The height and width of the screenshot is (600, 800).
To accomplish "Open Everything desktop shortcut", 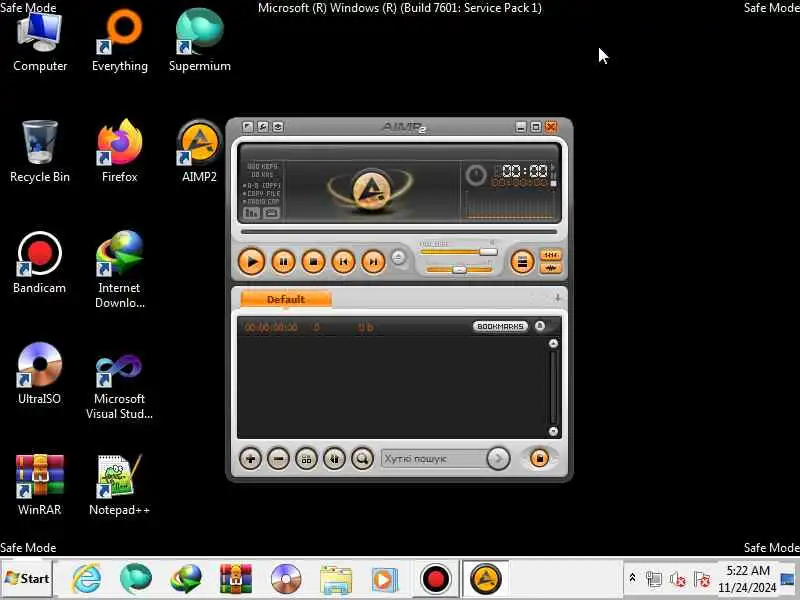I will point(120,40).
